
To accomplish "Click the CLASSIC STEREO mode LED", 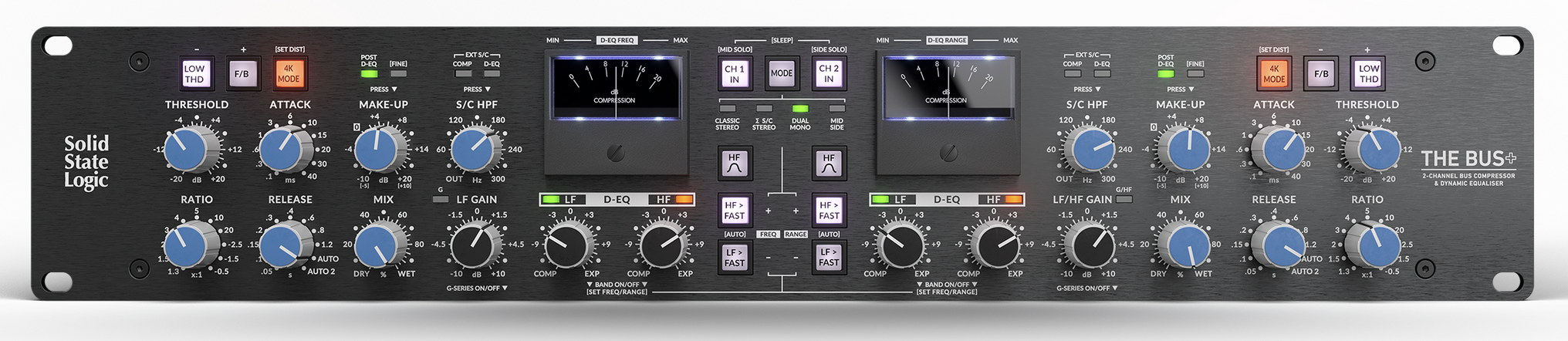I will coord(728,109).
